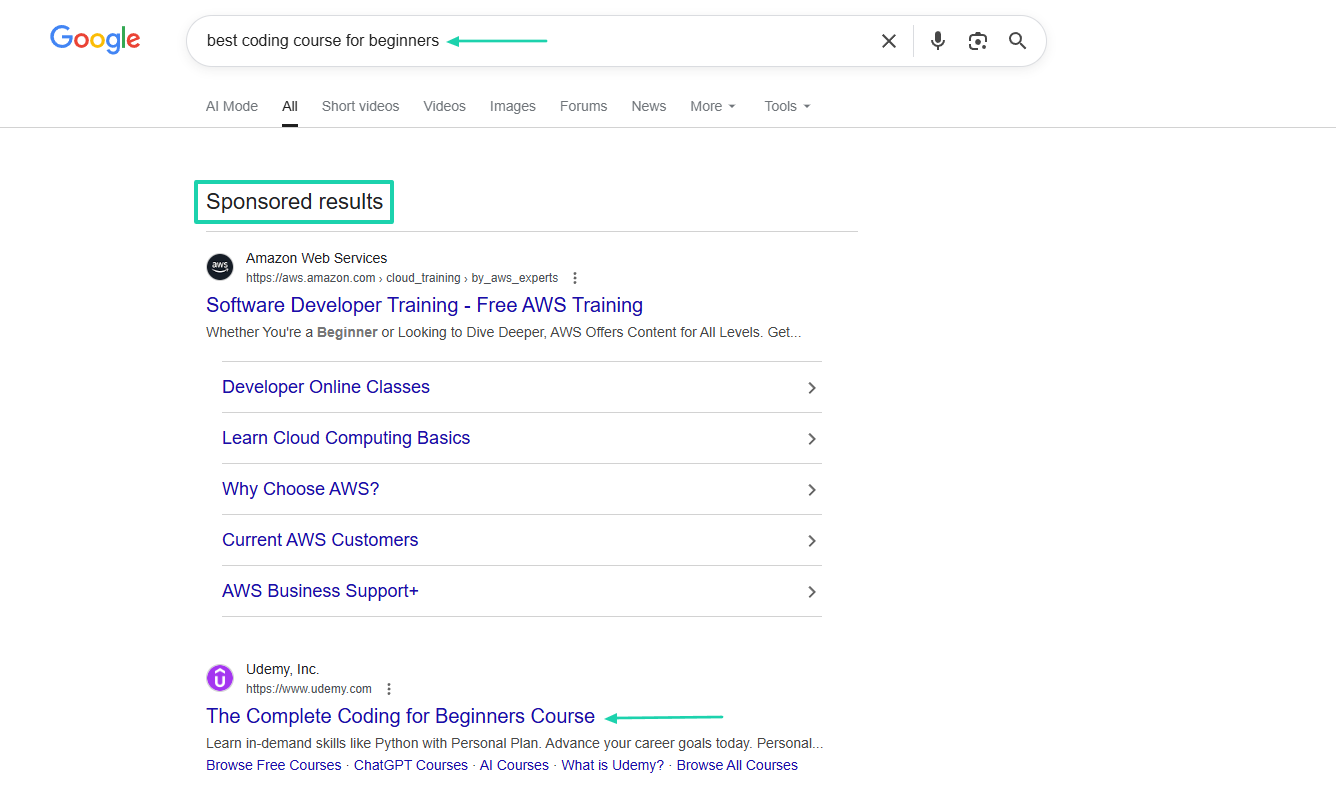1336x797 pixels.
Task: Click the Udemy description about in-demand skills
Action: tap(515, 743)
